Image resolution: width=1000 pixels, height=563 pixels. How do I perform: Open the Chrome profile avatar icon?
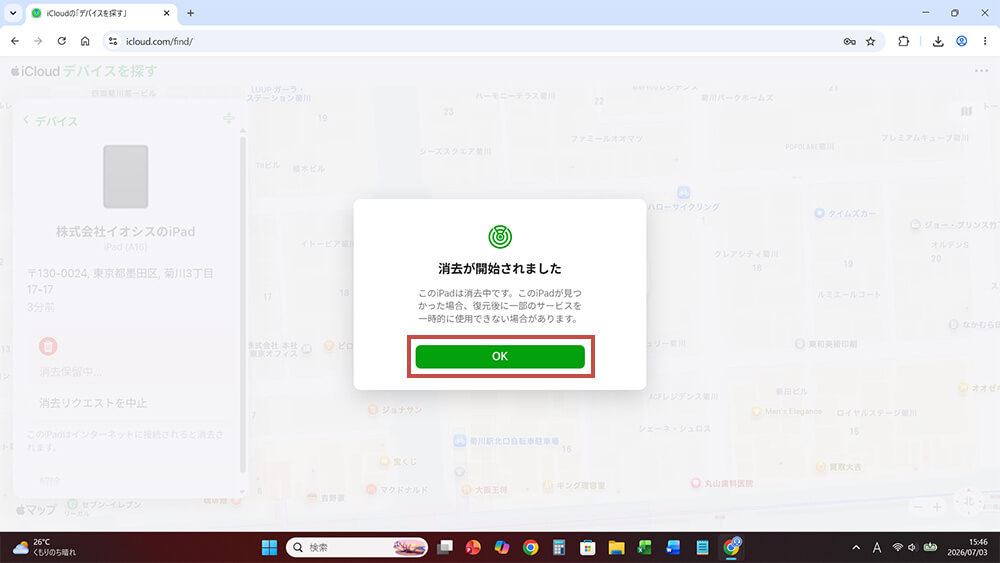961,41
